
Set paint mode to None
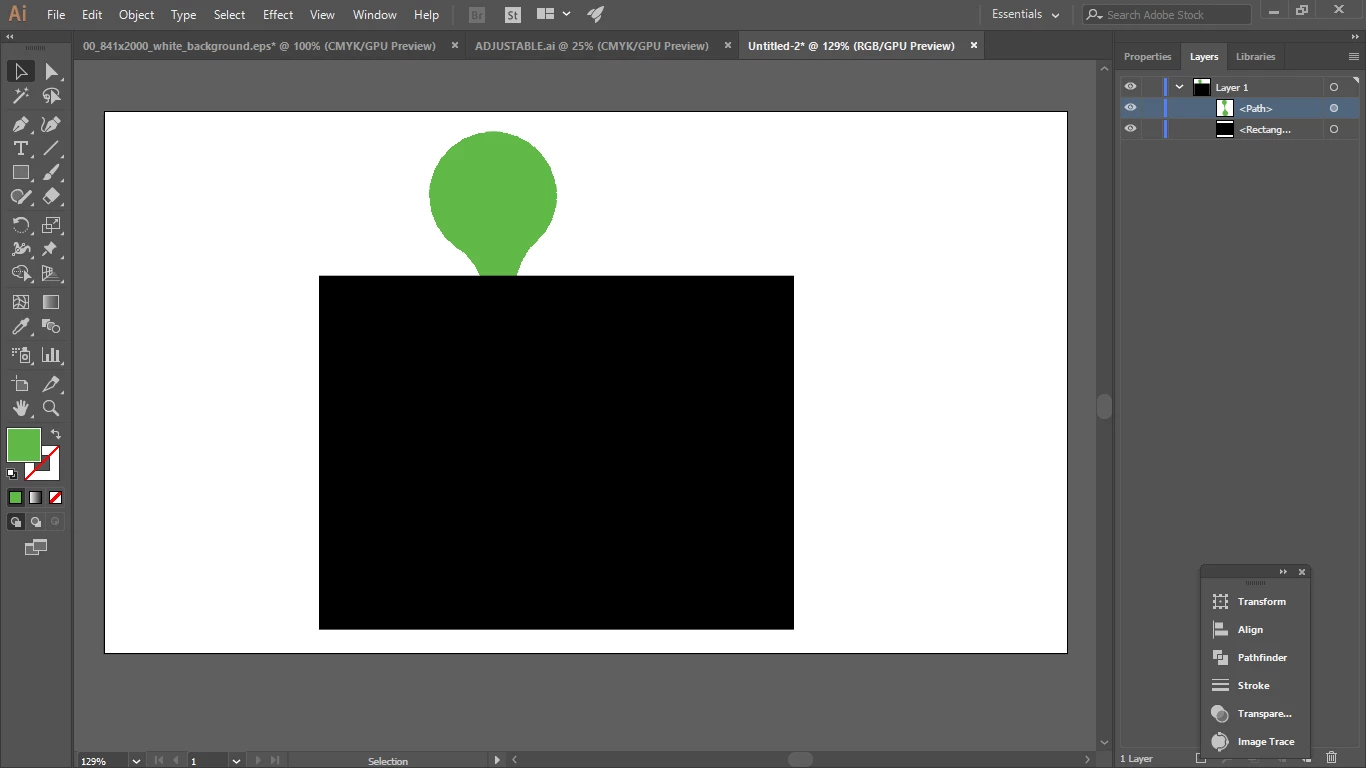point(56,497)
